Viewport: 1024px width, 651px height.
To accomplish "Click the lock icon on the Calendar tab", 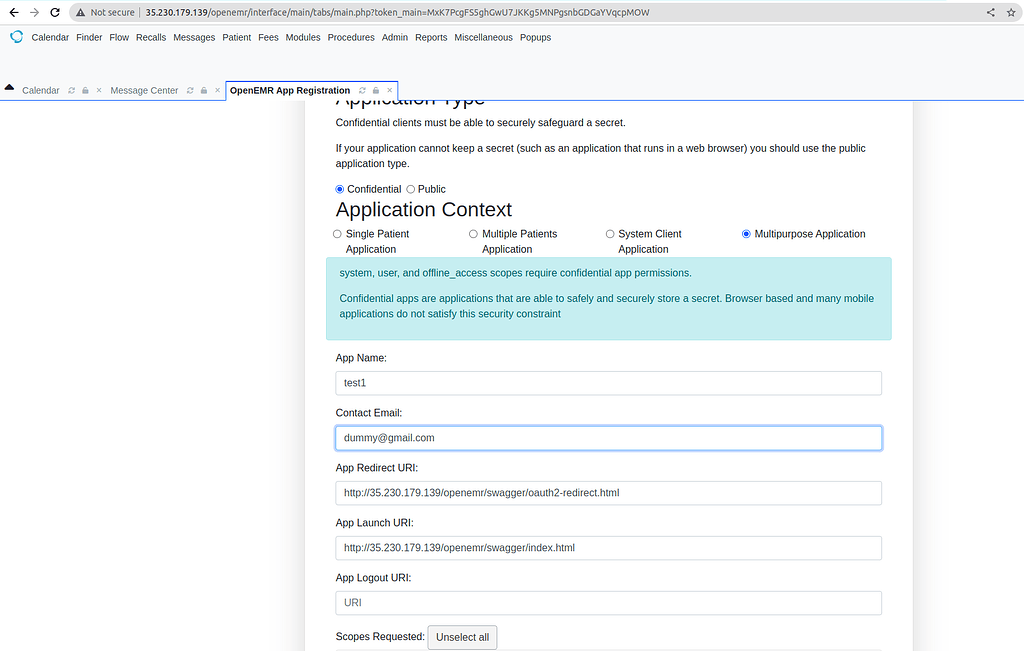I will click(83, 90).
